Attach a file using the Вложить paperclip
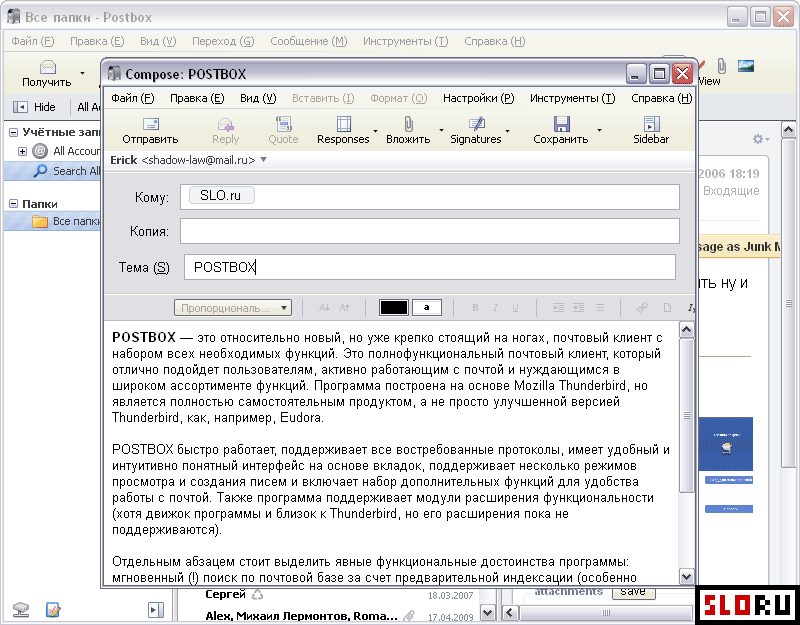The image size is (800, 625). (x=408, y=131)
